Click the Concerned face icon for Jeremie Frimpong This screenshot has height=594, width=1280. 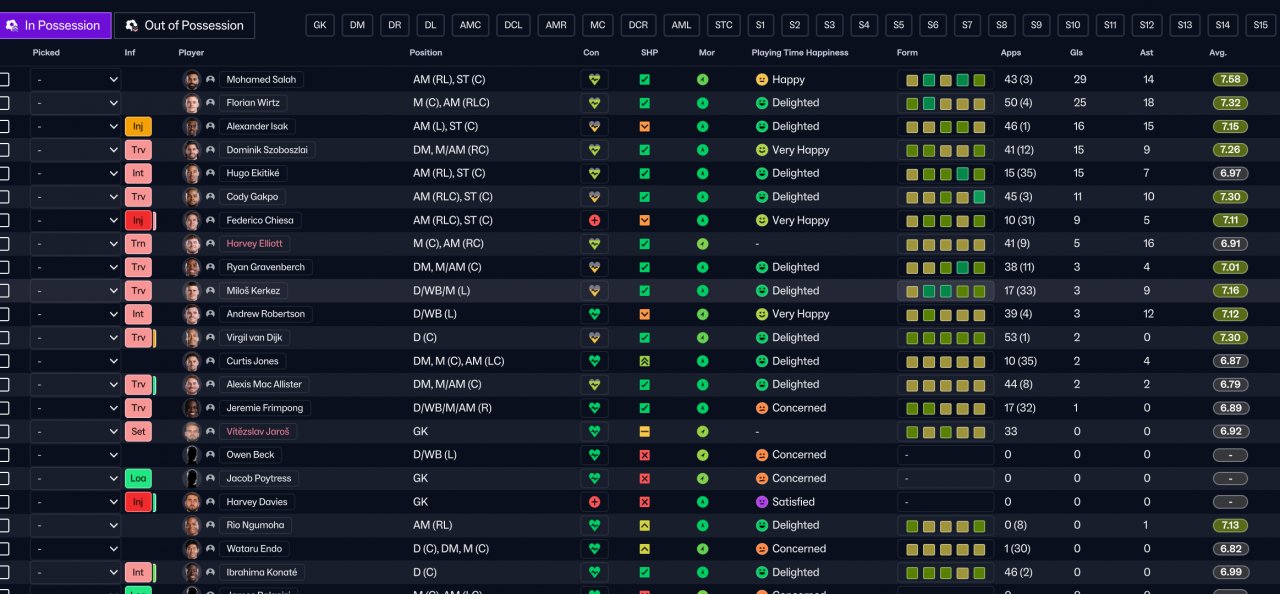(x=761, y=408)
